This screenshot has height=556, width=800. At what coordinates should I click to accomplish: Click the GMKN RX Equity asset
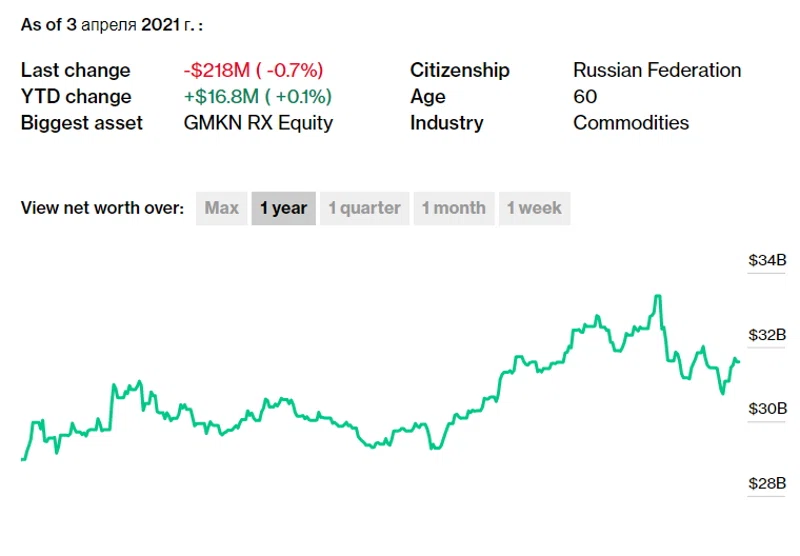258,123
